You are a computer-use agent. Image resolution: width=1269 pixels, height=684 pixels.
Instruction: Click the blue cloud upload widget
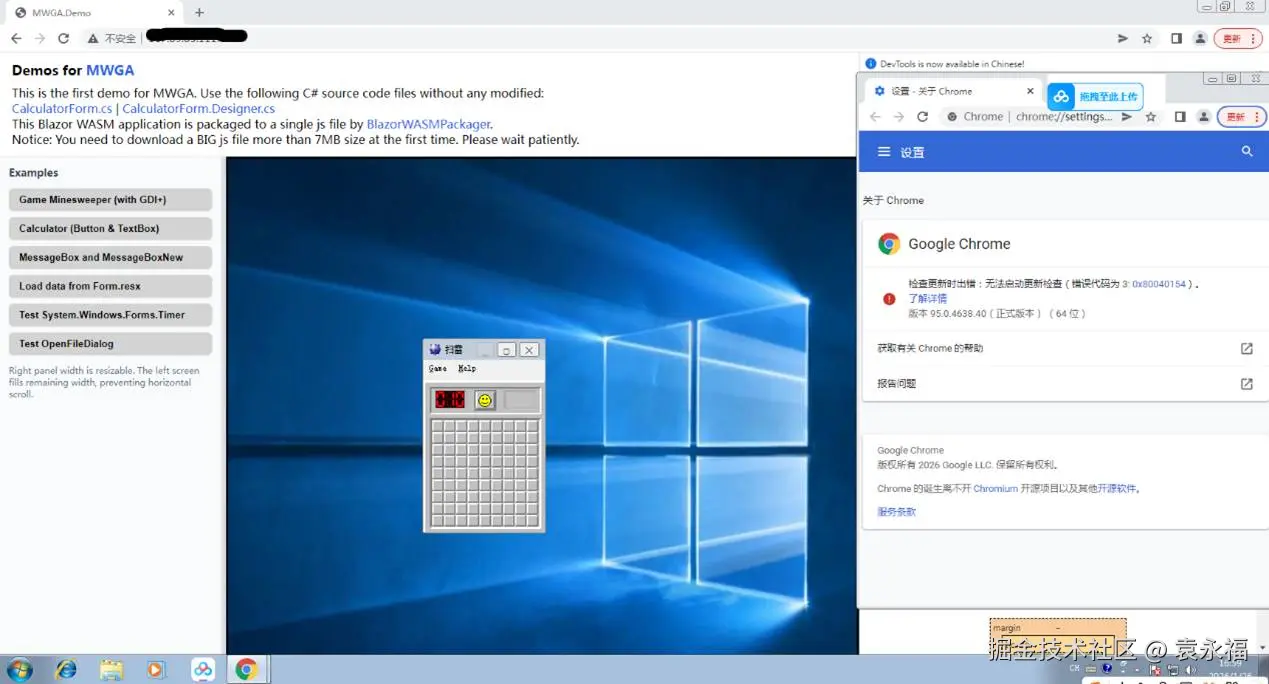click(1095, 96)
